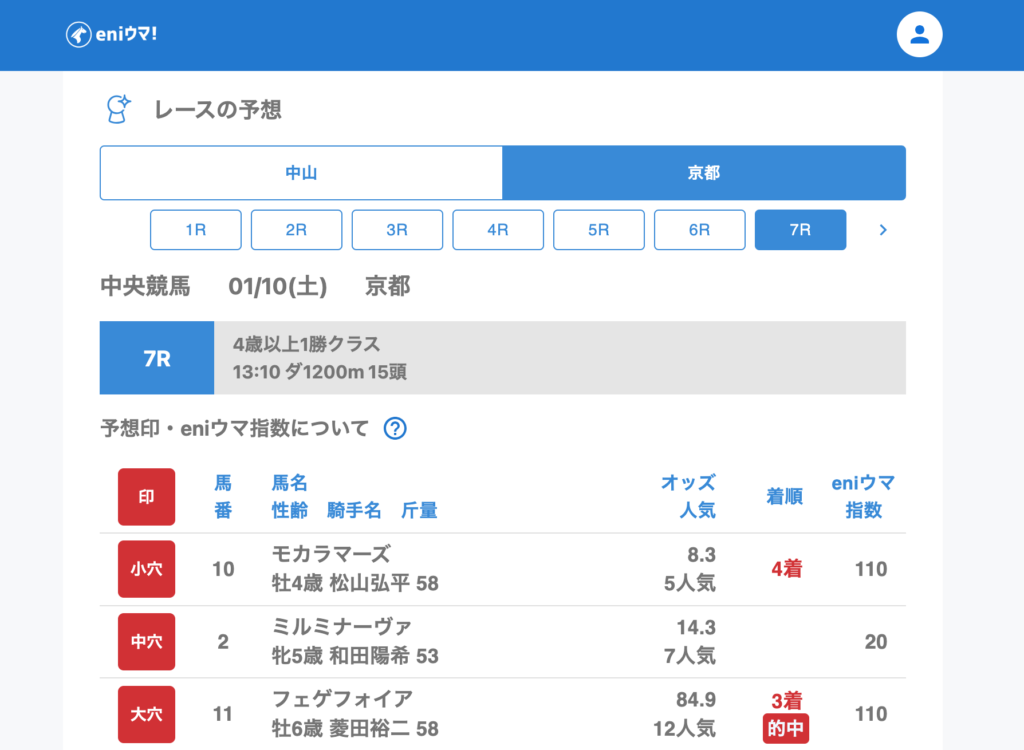Click the race prediction header icon
The image size is (1024, 750).
click(x=119, y=109)
